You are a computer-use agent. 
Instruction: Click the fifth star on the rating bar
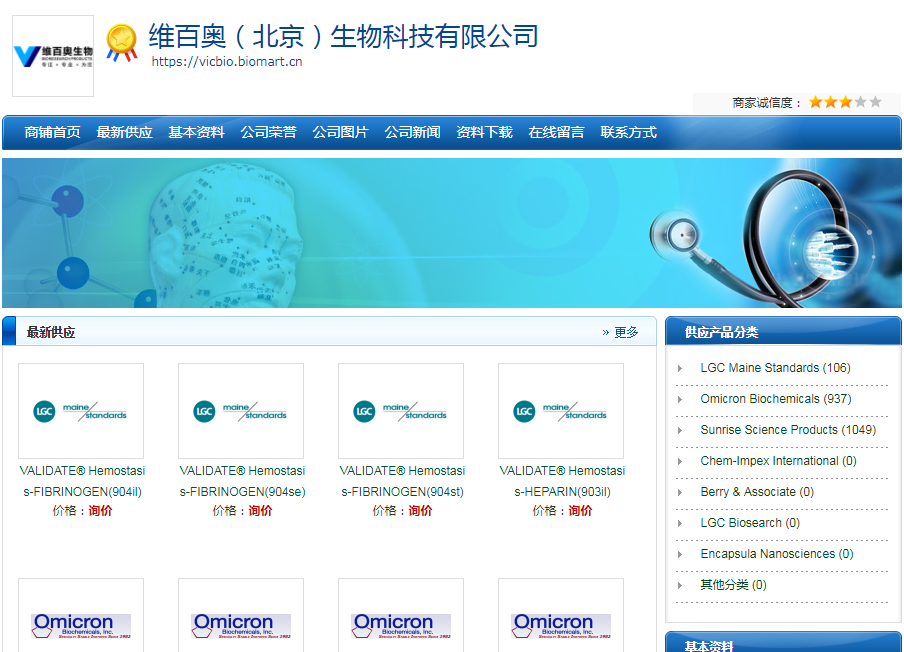[x=875, y=101]
